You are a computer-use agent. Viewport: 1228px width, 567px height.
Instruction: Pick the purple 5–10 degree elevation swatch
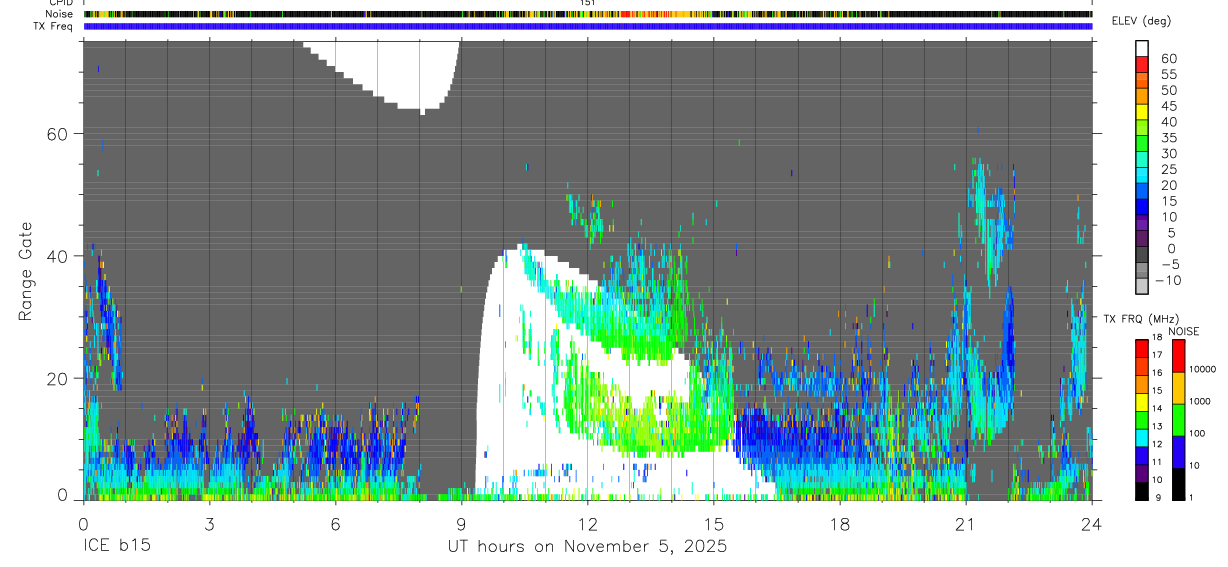(x=1142, y=221)
